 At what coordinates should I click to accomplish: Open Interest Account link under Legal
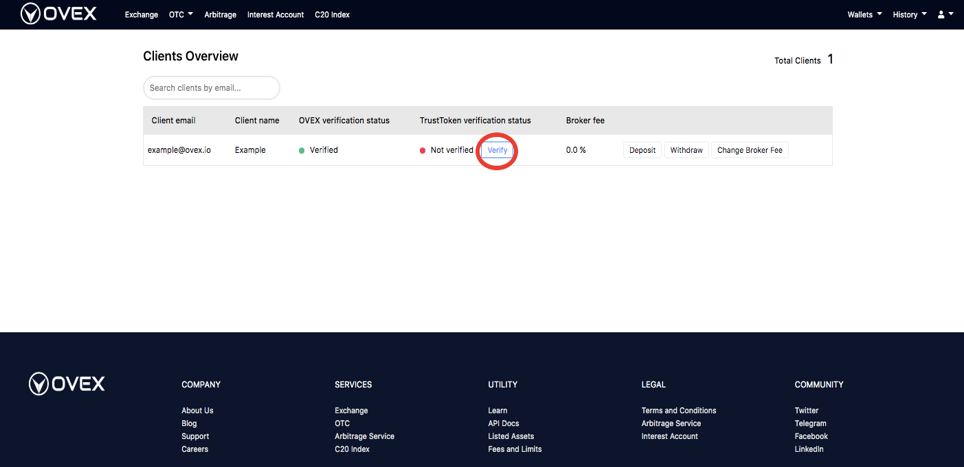(670, 436)
